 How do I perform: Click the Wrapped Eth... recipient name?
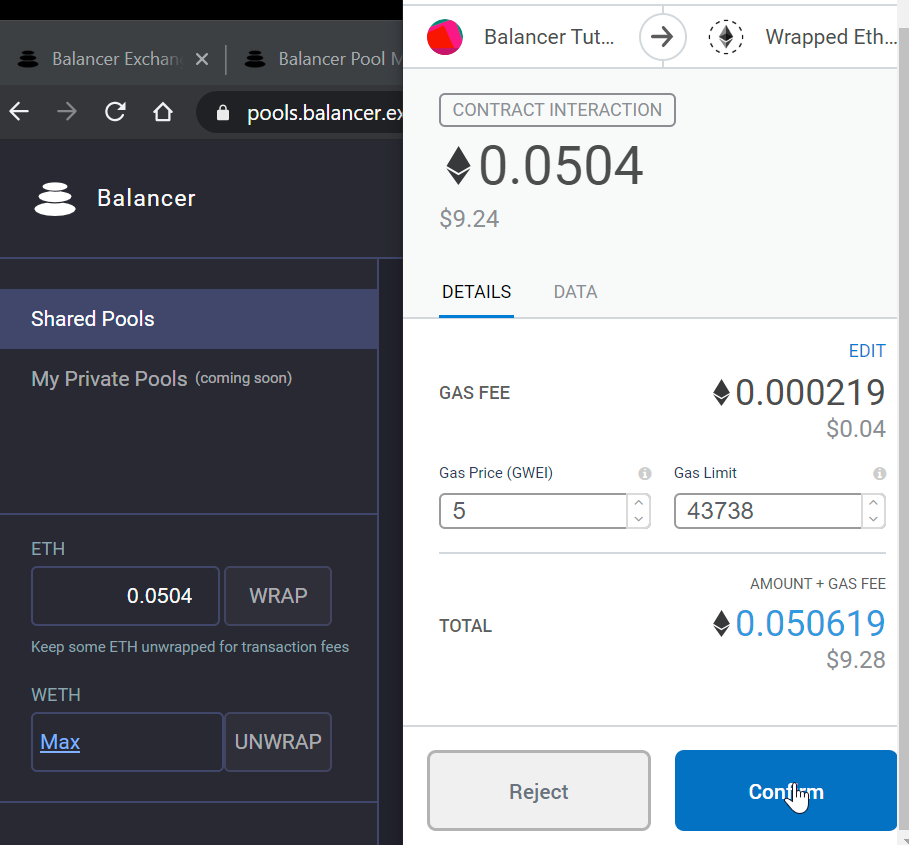pyautogui.click(x=831, y=37)
